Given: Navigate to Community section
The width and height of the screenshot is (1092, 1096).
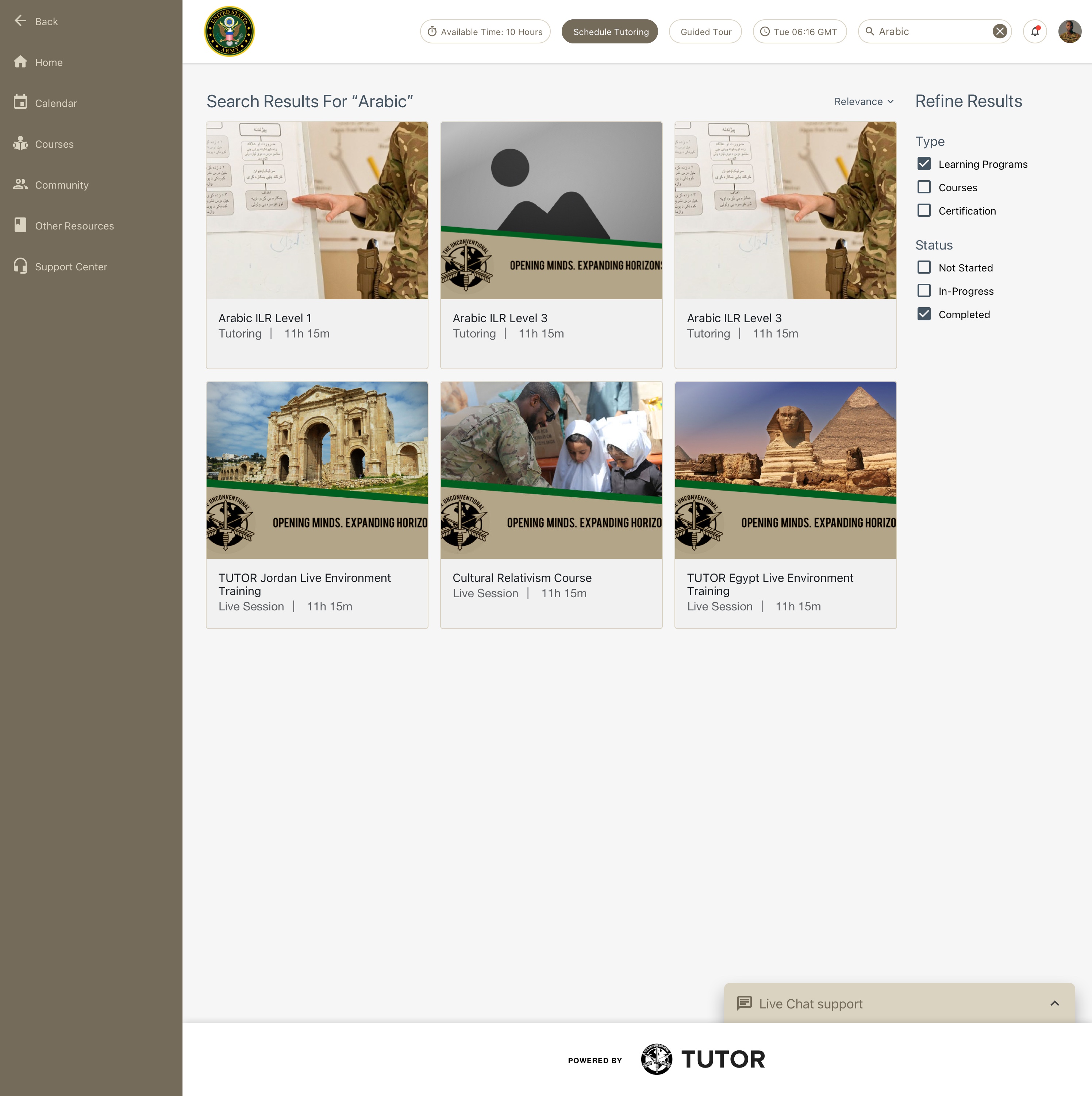Looking at the screenshot, I should tap(62, 185).
